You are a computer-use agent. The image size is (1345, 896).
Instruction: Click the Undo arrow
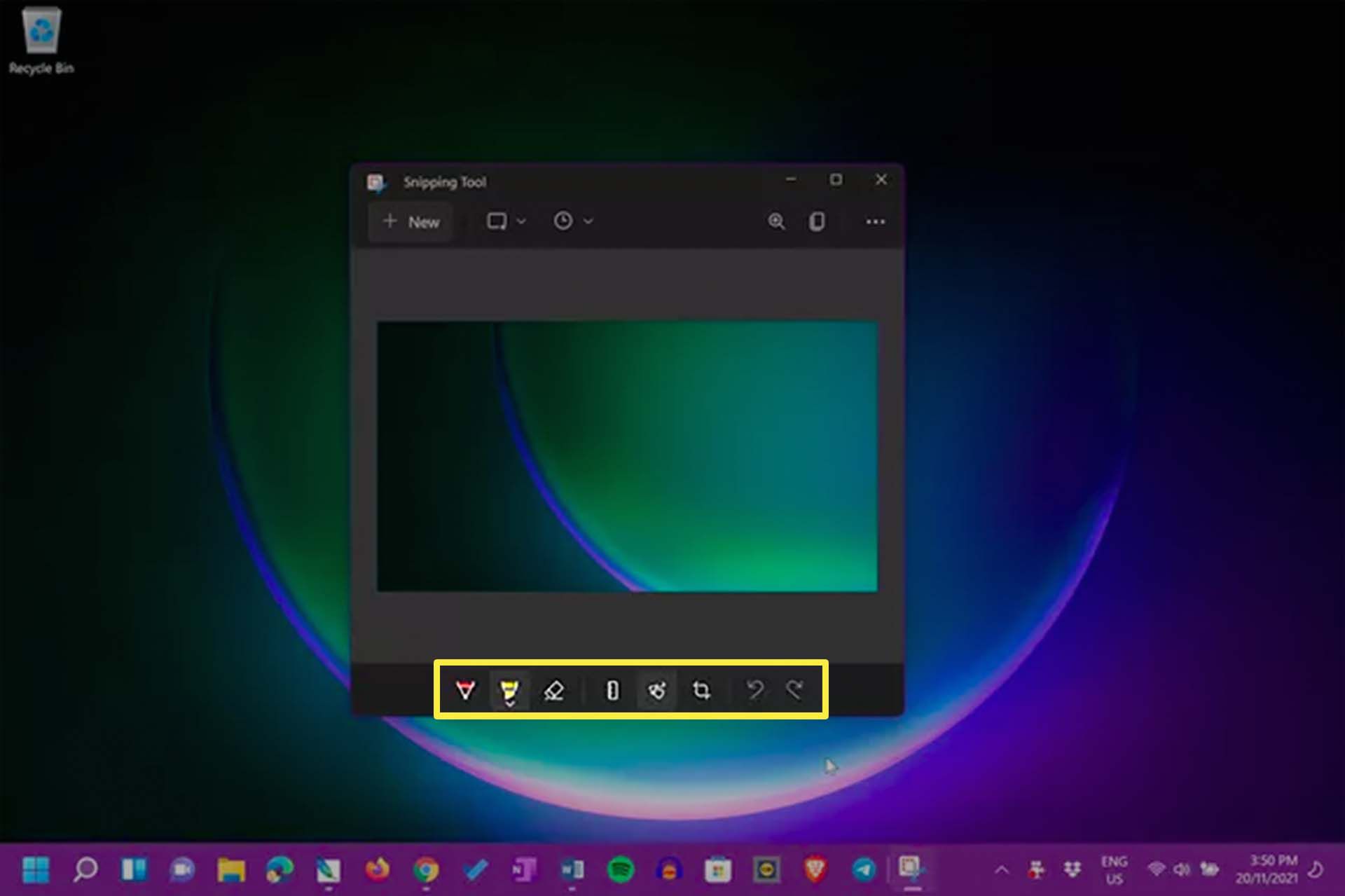(755, 690)
